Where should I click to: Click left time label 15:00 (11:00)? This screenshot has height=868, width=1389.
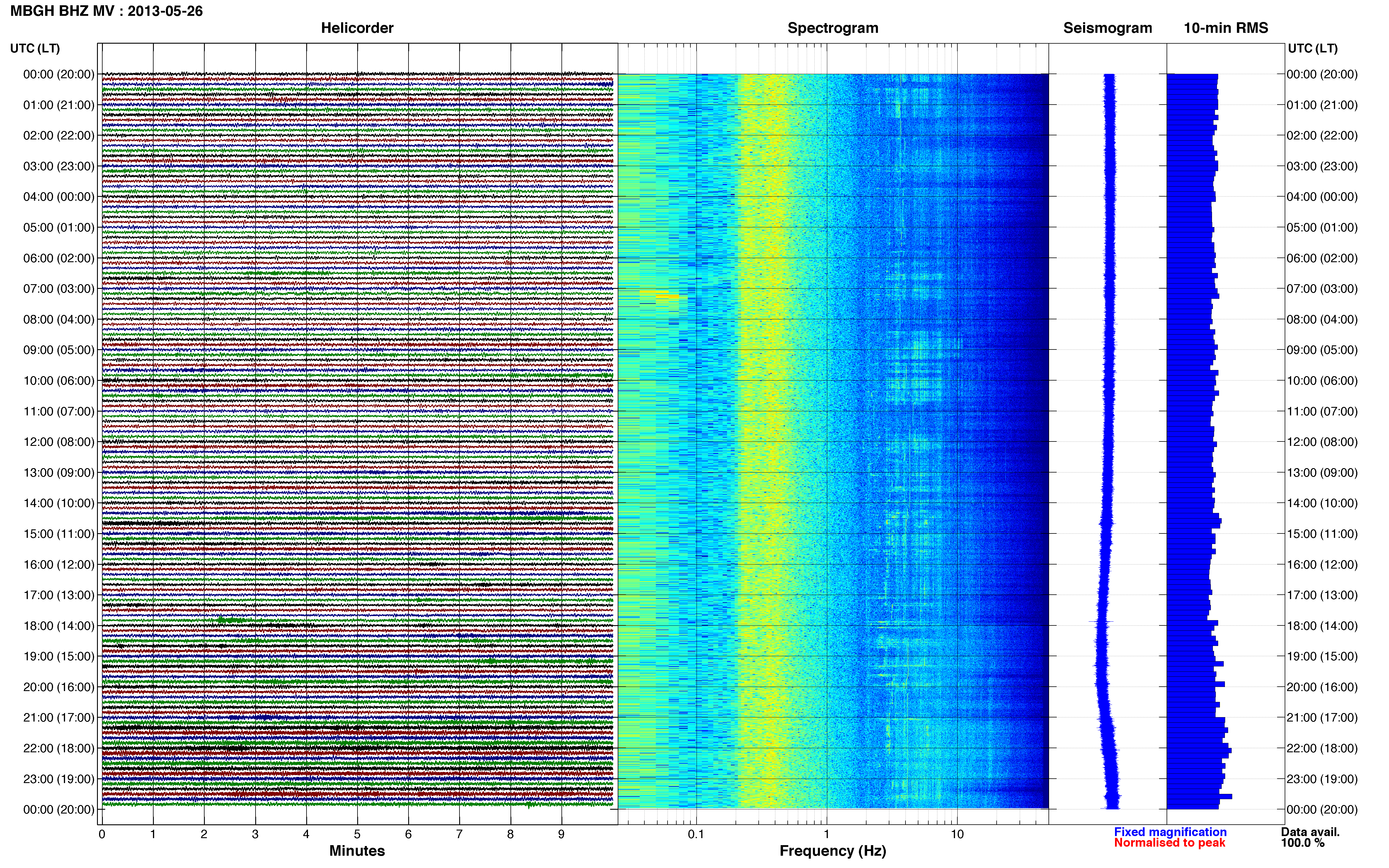59,534
